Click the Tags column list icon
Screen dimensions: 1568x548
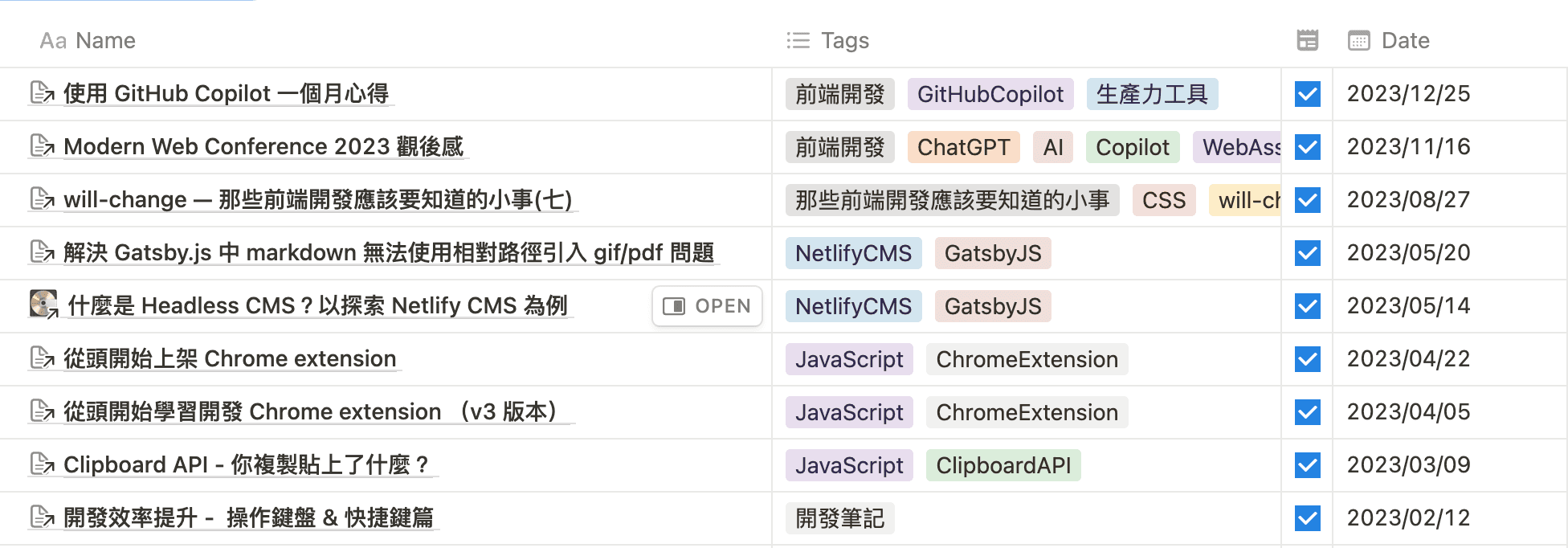pyautogui.click(x=798, y=40)
